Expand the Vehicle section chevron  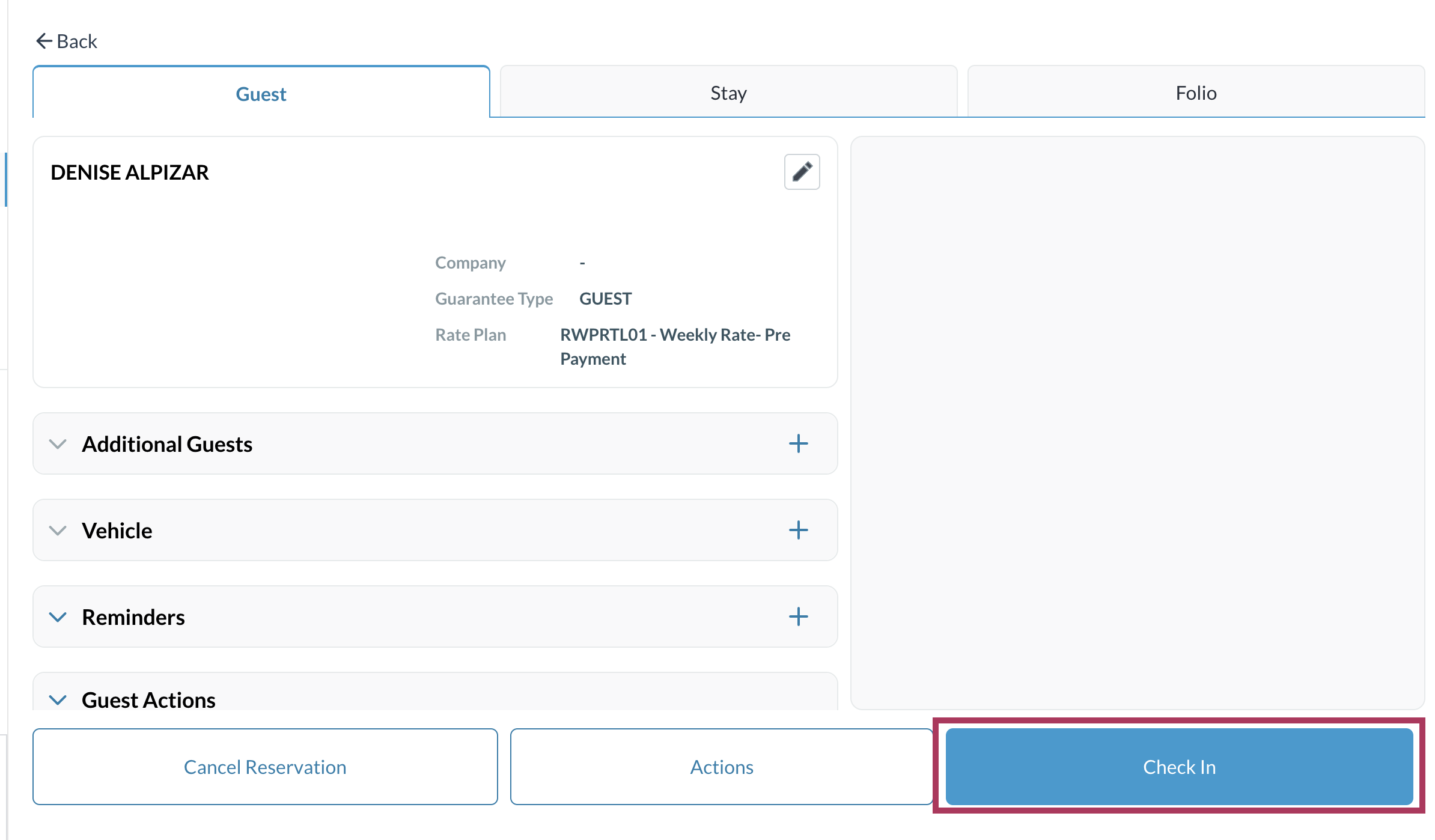(x=58, y=531)
